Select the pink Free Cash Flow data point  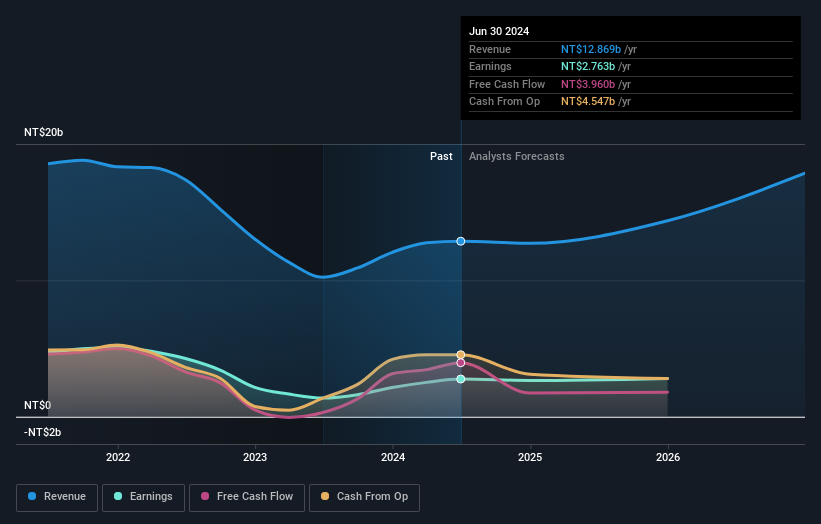pos(461,363)
